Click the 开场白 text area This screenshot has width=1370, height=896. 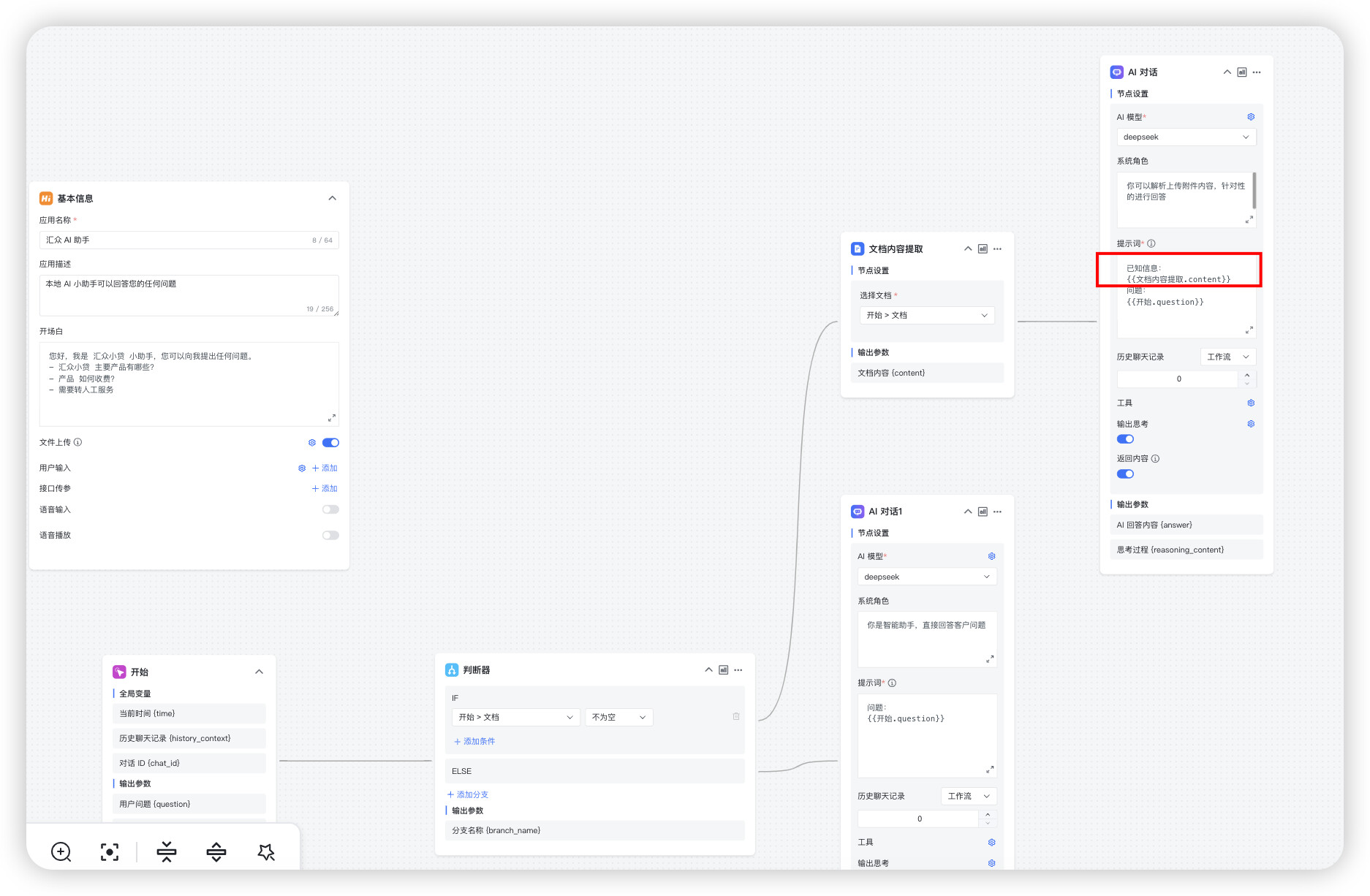coord(189,384)
